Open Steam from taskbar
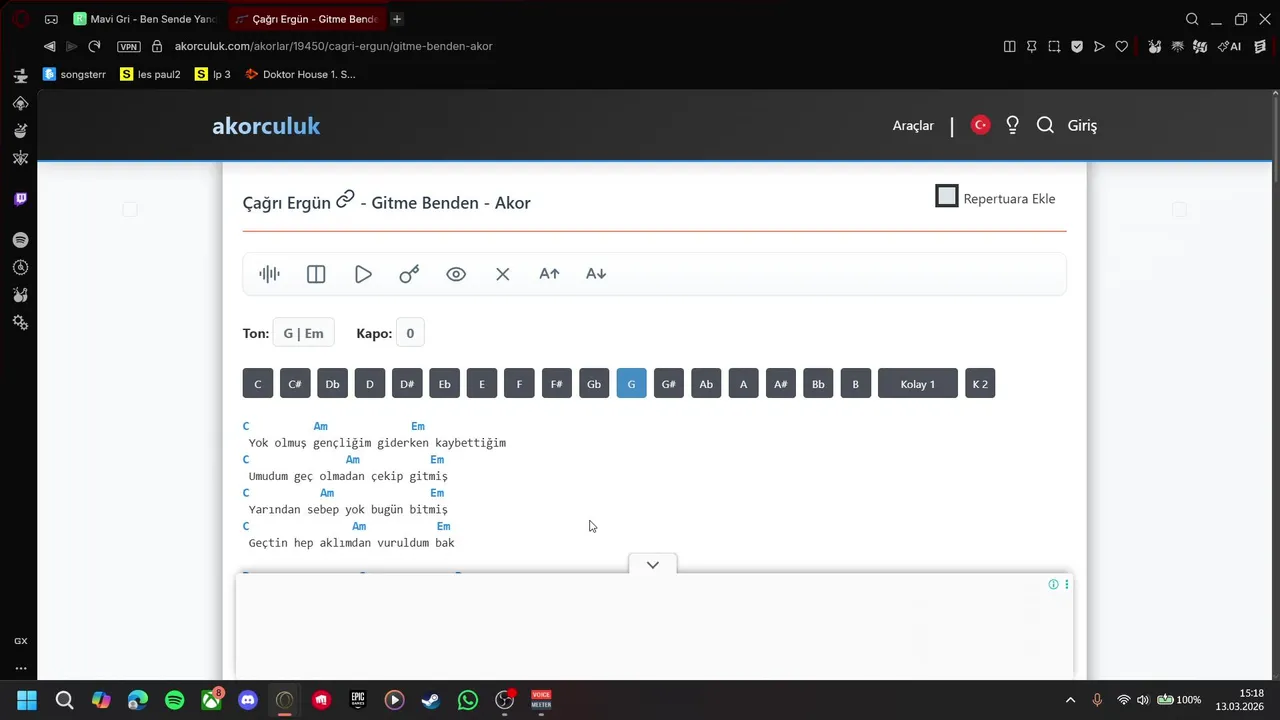Image resolution: width=1280 pixels, height=720 pixels. point(431,700)
